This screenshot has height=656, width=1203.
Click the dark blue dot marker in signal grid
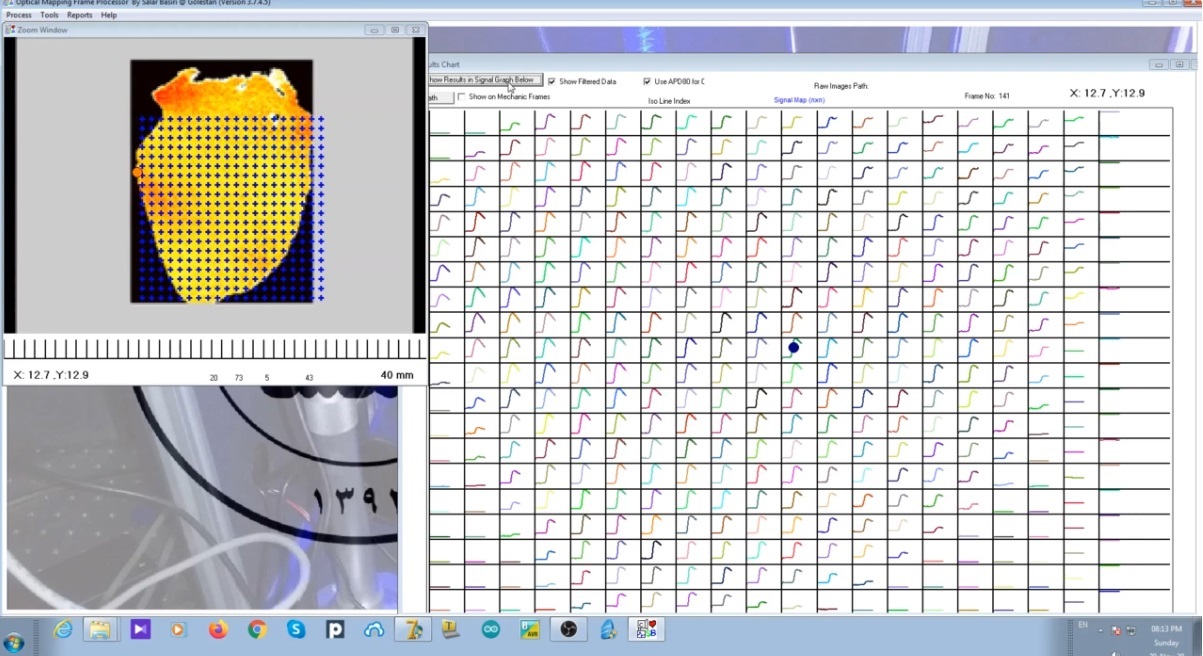click(x=794, y=347)
